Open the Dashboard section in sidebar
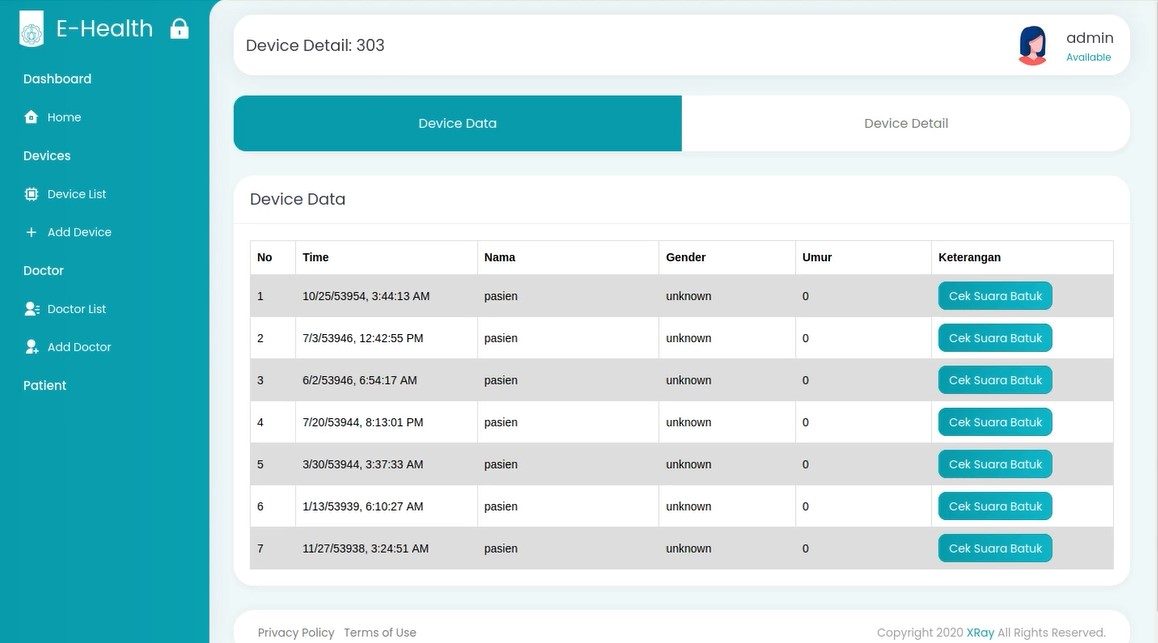This screenshot has width=1158, height=643. (57, 78)
